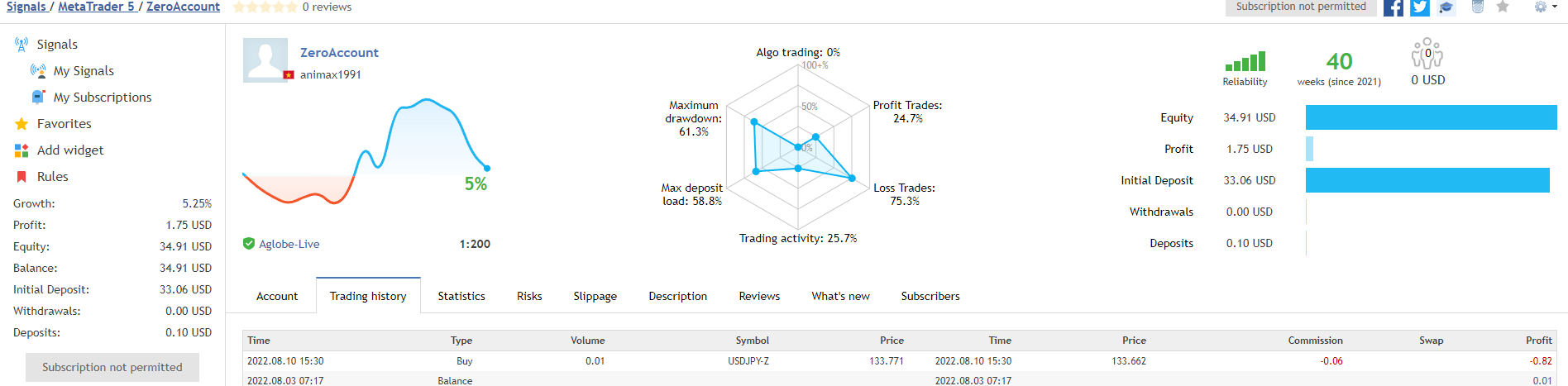Switch to the Statistics tab
The height and width of the screenshot is (386, 1568).
[x=461, y=296]
